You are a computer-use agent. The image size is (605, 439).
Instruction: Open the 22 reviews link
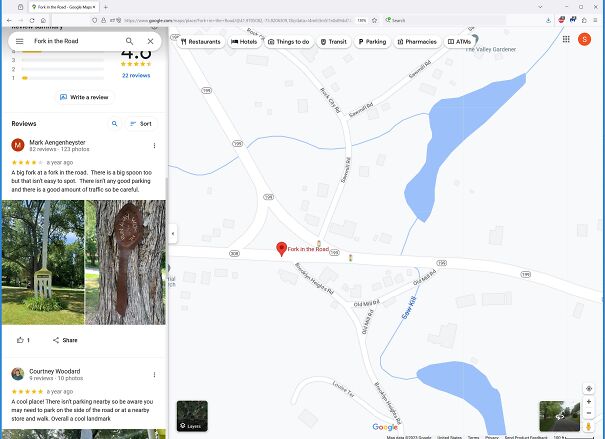click(136, 75)
